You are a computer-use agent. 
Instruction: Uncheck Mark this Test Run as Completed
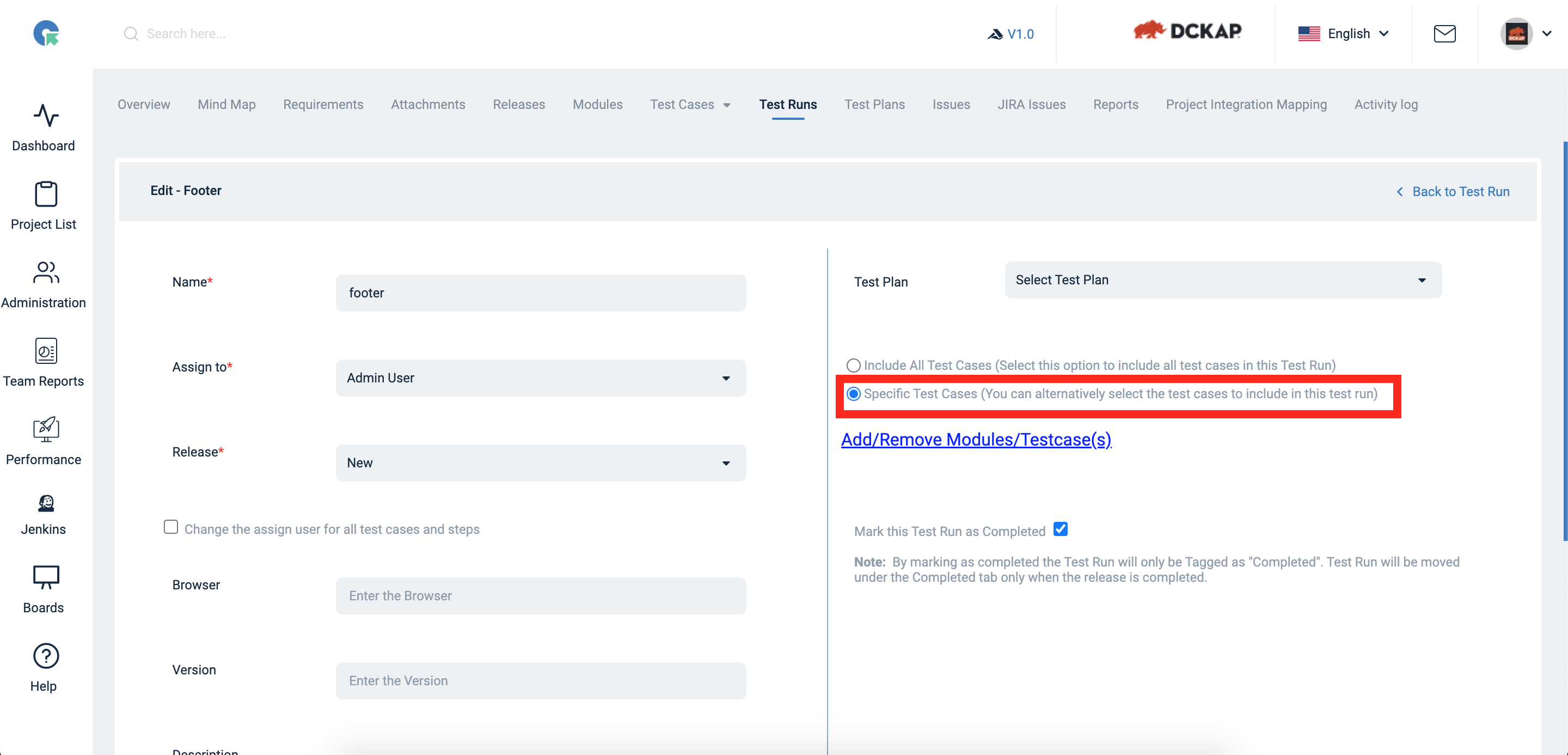point(1061,529)
